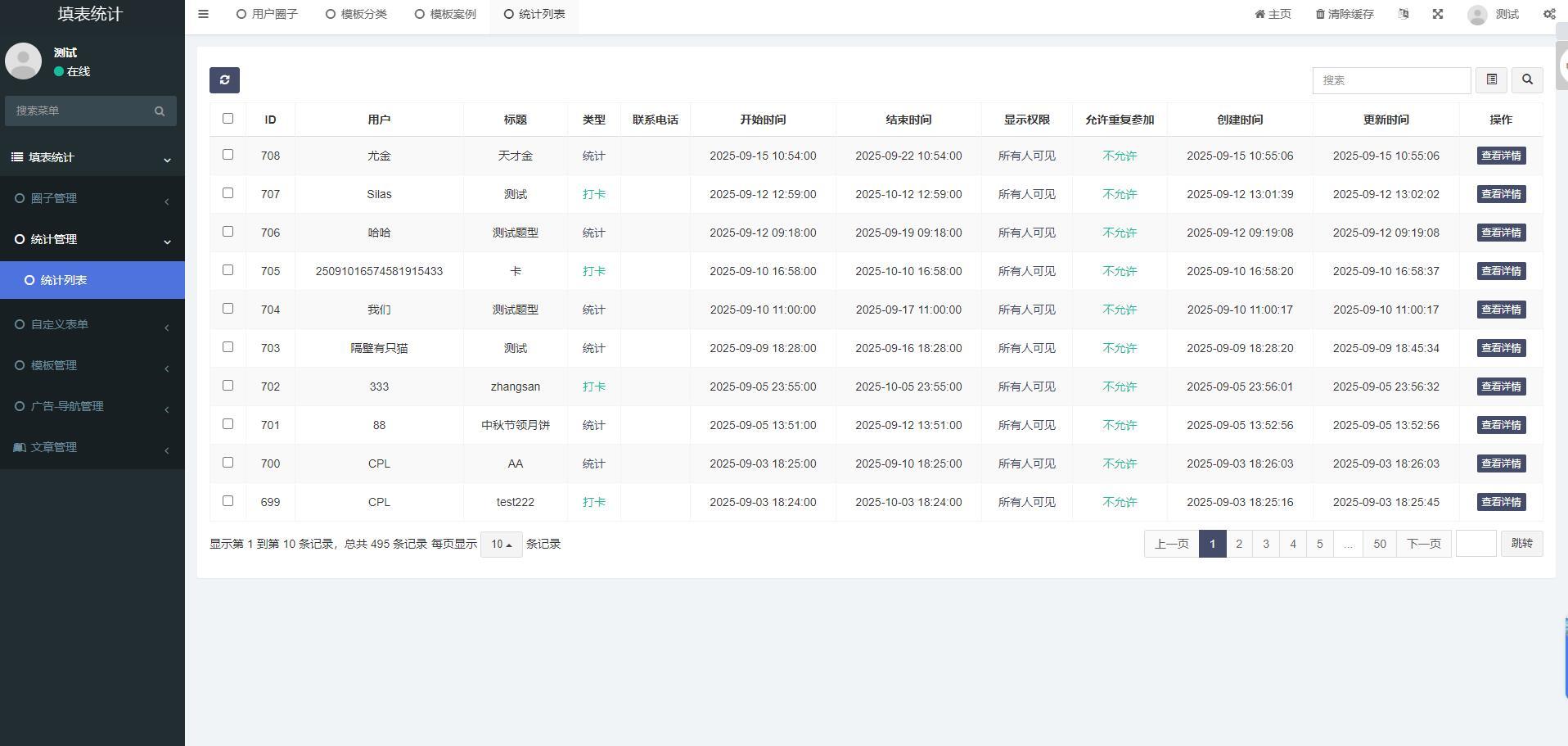Click 查看详情 for row ID 707
The width and height of the screenshot is (1568, 746).
click(x=1500, y=194)
